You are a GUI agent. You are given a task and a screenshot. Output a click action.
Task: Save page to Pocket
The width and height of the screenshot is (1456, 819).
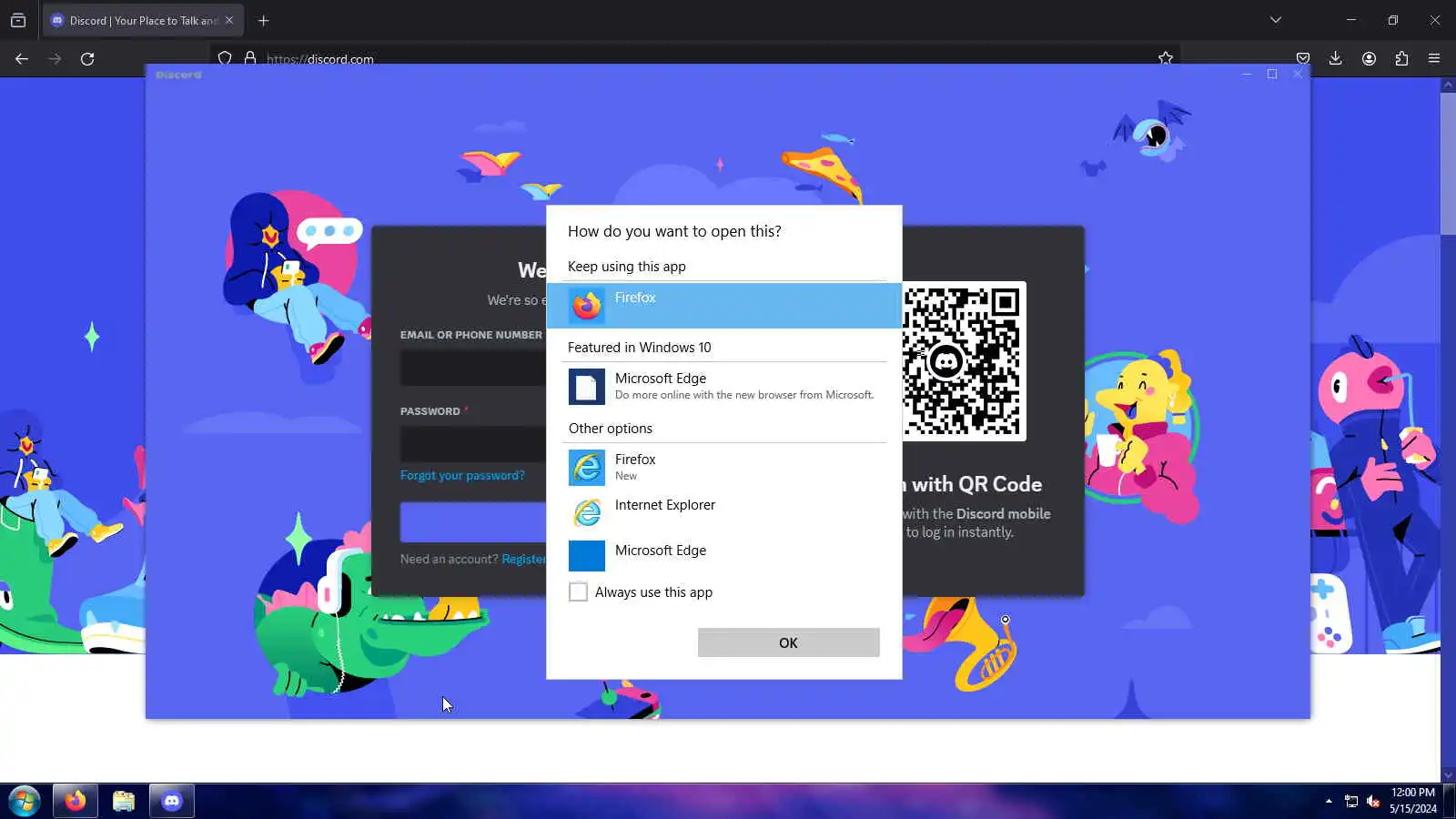click(1303, 59)
